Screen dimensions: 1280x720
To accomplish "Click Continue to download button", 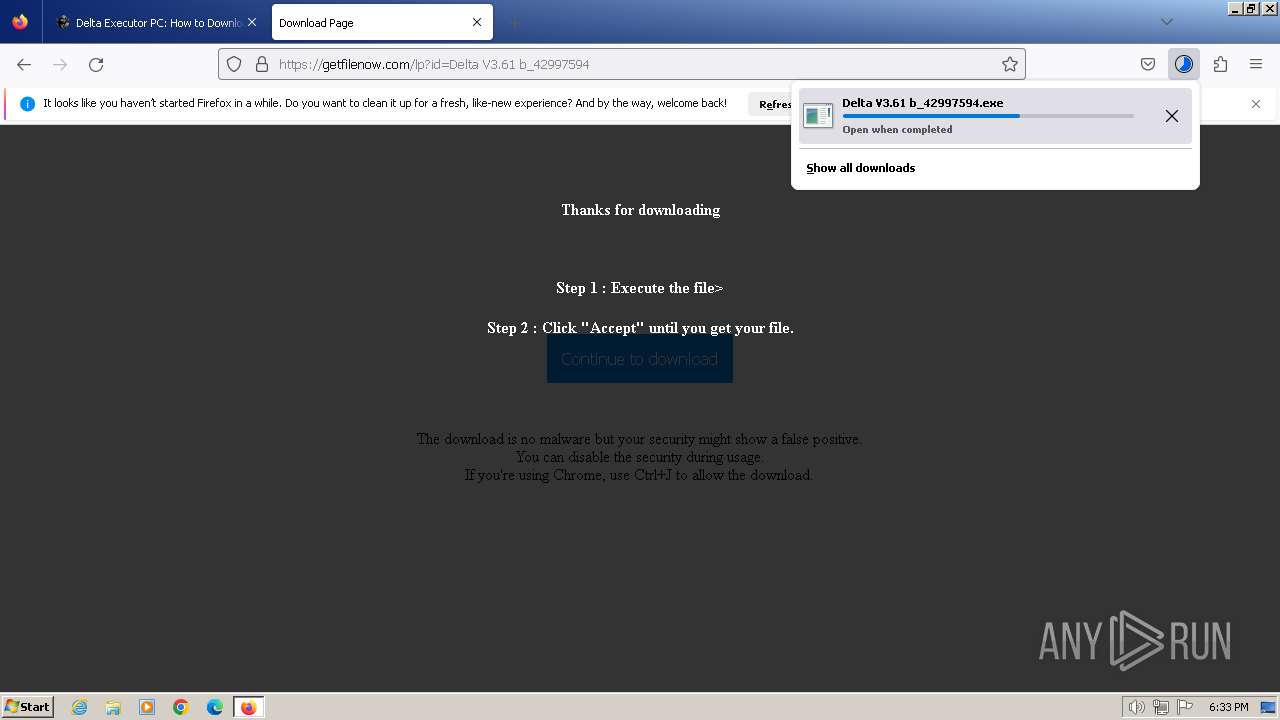I will click(x=640, y=359).
